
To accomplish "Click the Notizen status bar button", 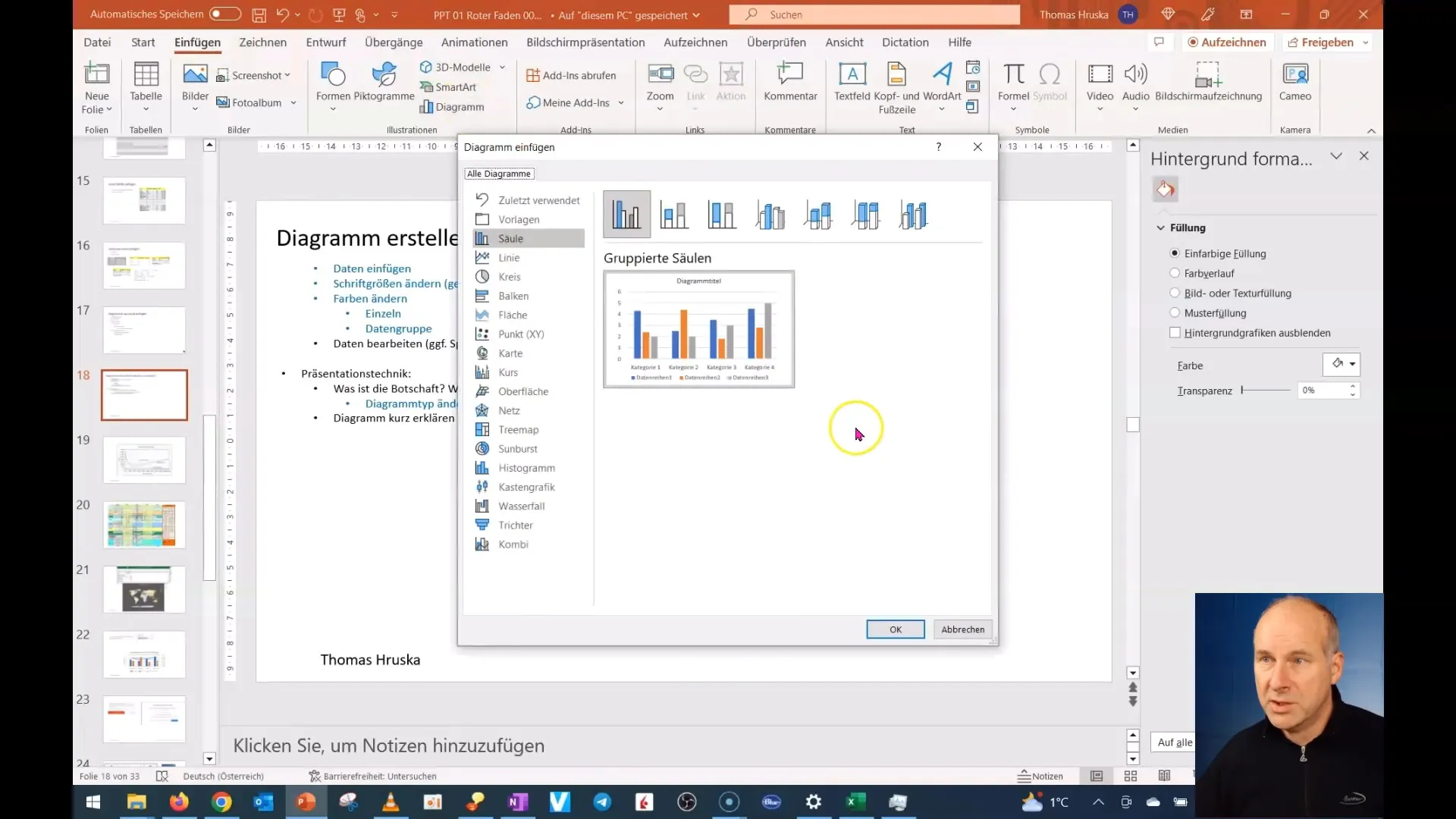I will pos(1040,776).
